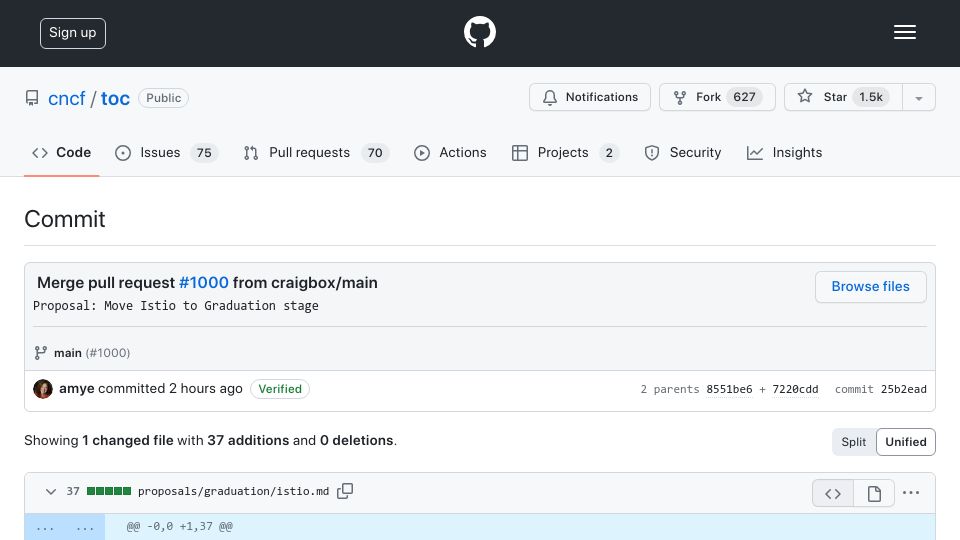Viewport: 960px width, 540px height.
Task: Fork the repository via Fork button
Action: tap(717, 97)
